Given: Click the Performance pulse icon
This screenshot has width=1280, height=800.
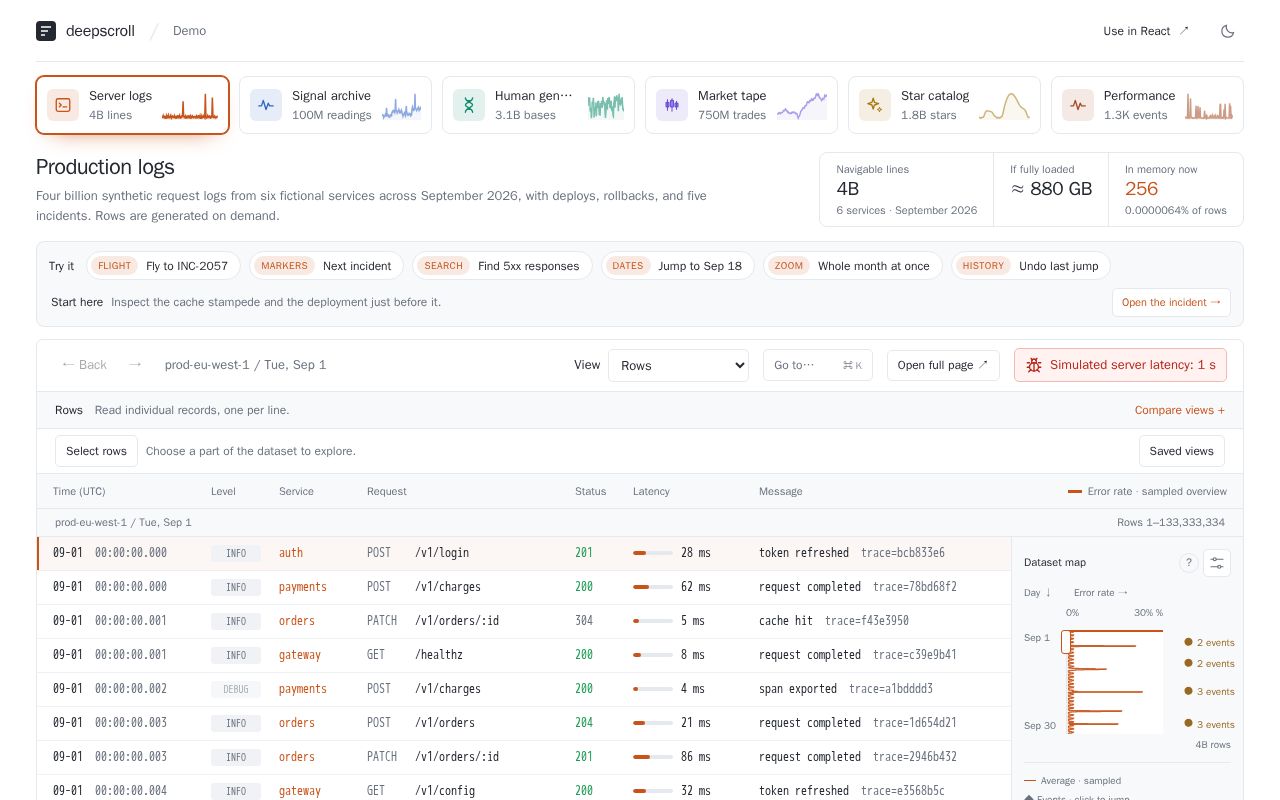Looking at the screenshot, I should click(x=1078, y=105).
